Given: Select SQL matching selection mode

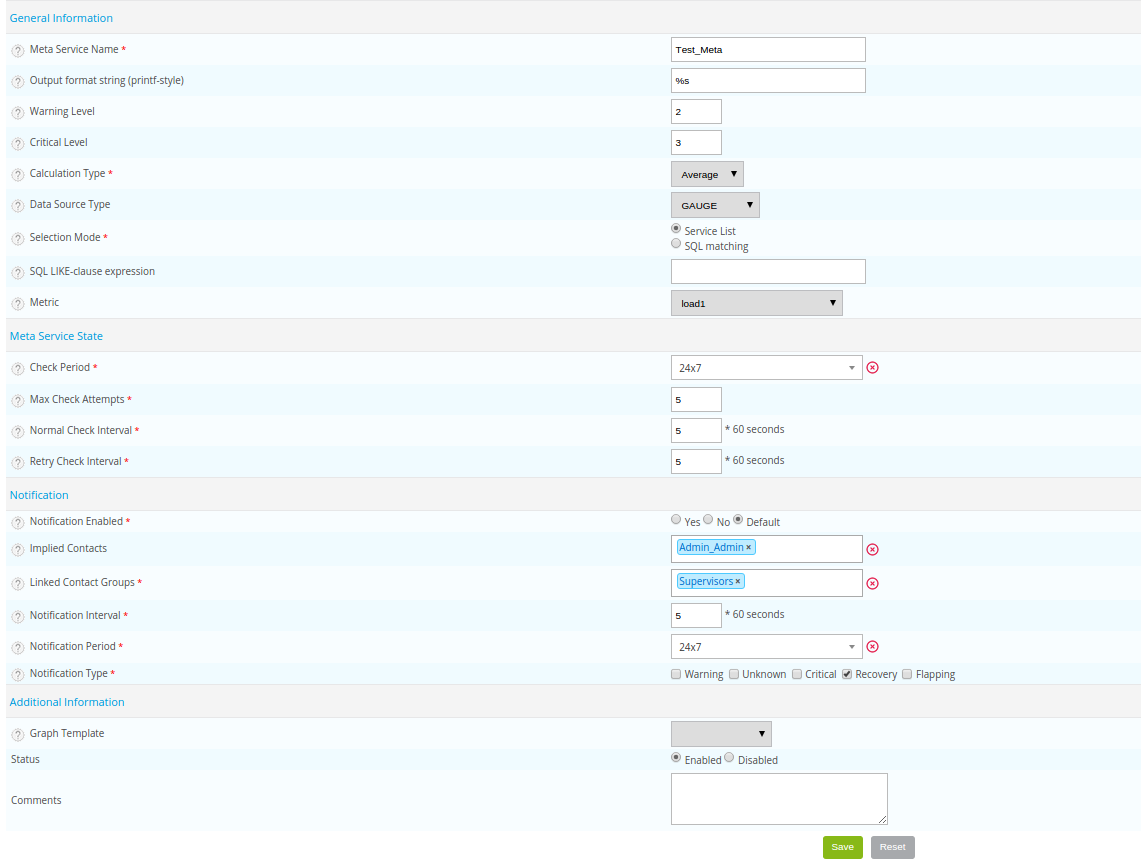Looking at the screenshot, I should 677,244.
